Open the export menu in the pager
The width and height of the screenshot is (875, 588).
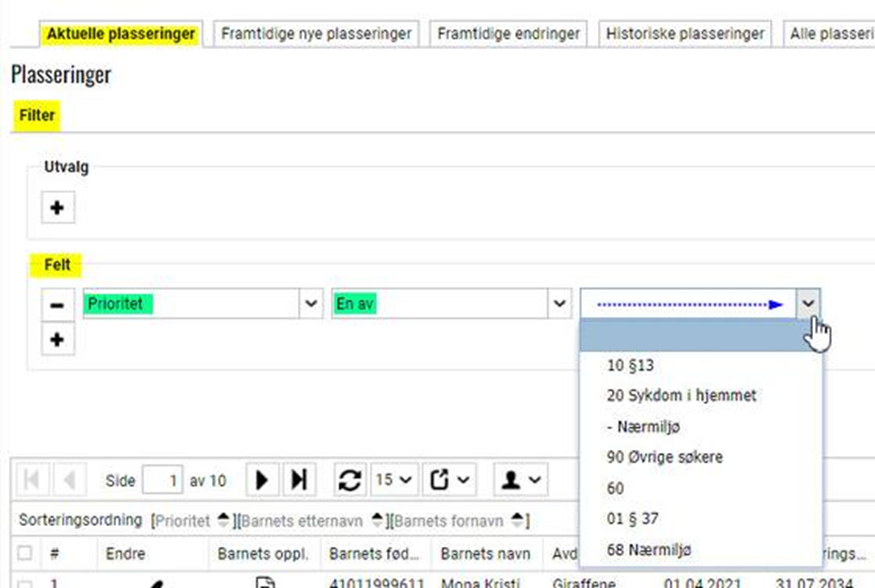(x=451, y=480)
